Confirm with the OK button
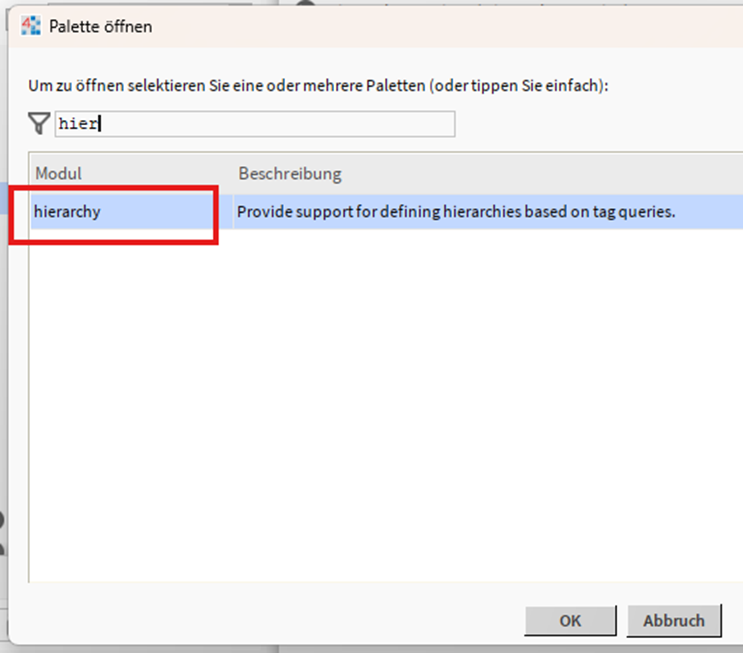Viewport: 743px width, 653px height. (x=570, y=620)
